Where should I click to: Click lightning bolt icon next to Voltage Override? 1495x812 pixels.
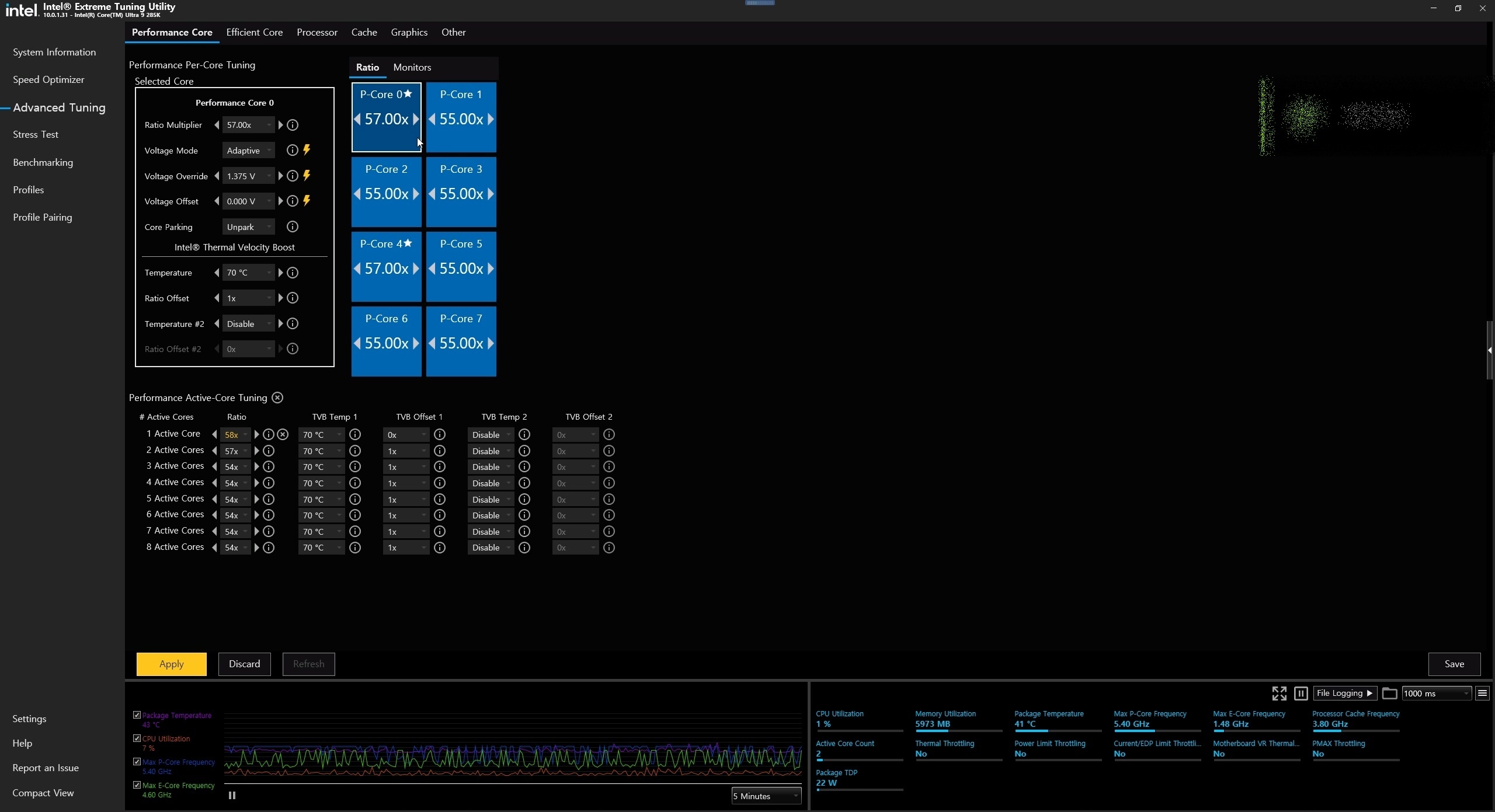(x=307, y=176)
